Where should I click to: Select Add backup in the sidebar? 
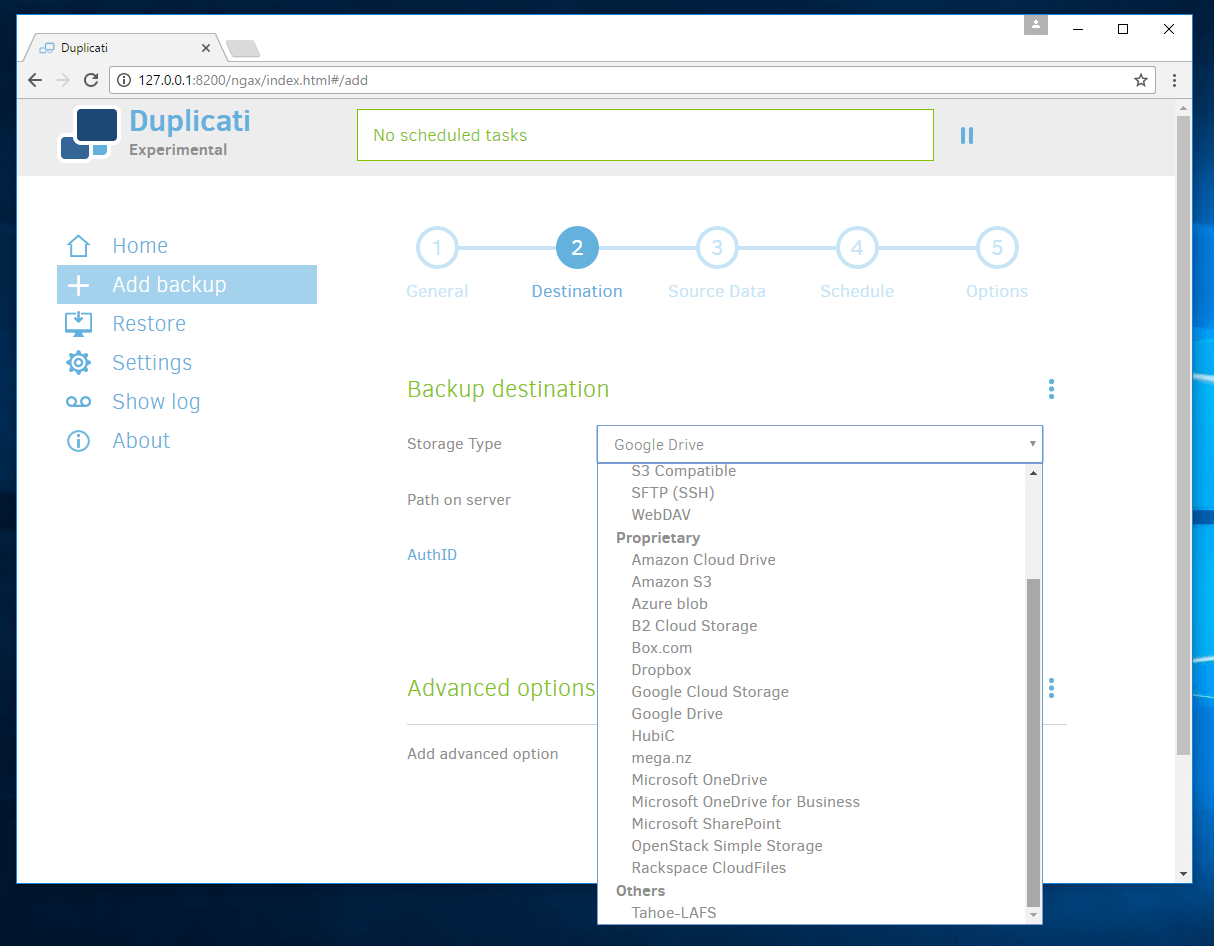[x=187, y=285]
